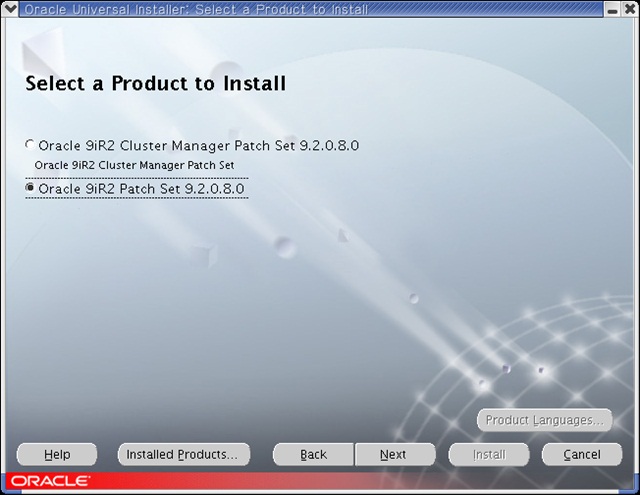Select the Oracle 9iR2 Patch Set 9.2.0.8.0 radio button
This screenshot has width=640, height=495.
[30, 188]
